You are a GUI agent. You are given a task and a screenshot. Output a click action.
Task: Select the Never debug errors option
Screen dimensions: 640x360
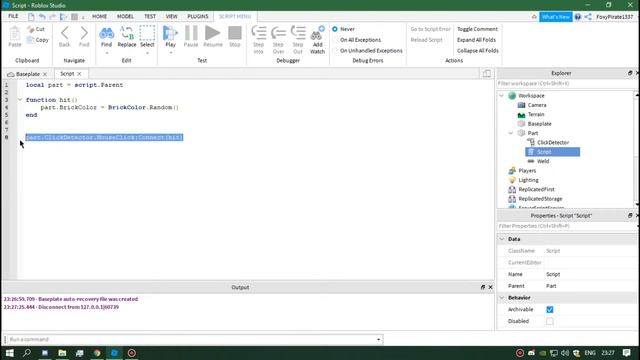[x=335, y=29]
